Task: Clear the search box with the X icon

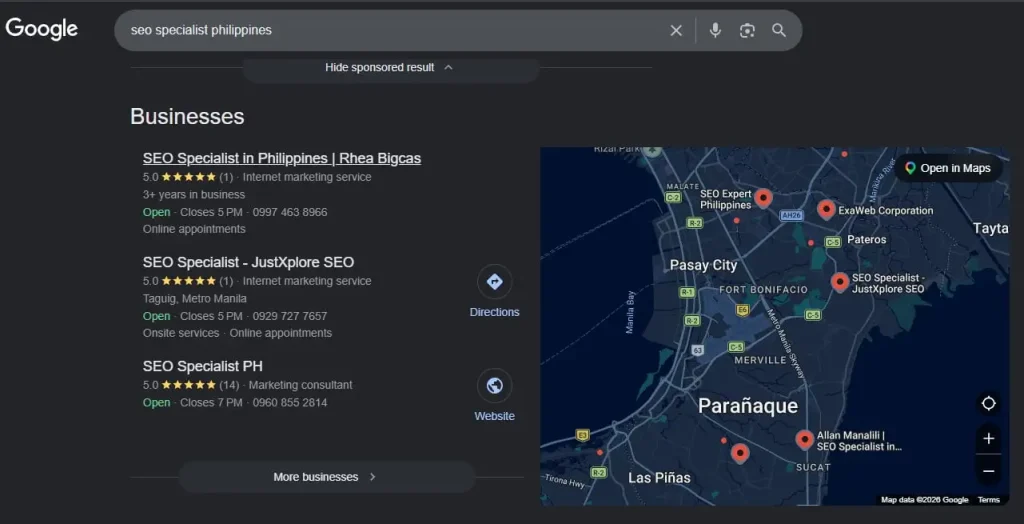Action: 676,31
